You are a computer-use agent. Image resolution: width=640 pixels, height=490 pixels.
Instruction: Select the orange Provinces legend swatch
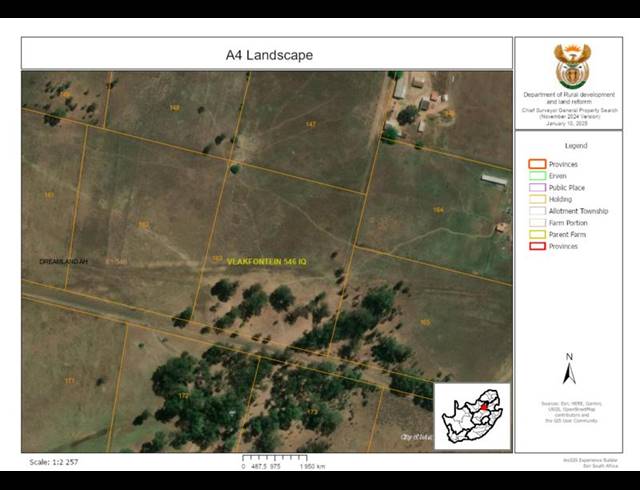pos(537,164)
